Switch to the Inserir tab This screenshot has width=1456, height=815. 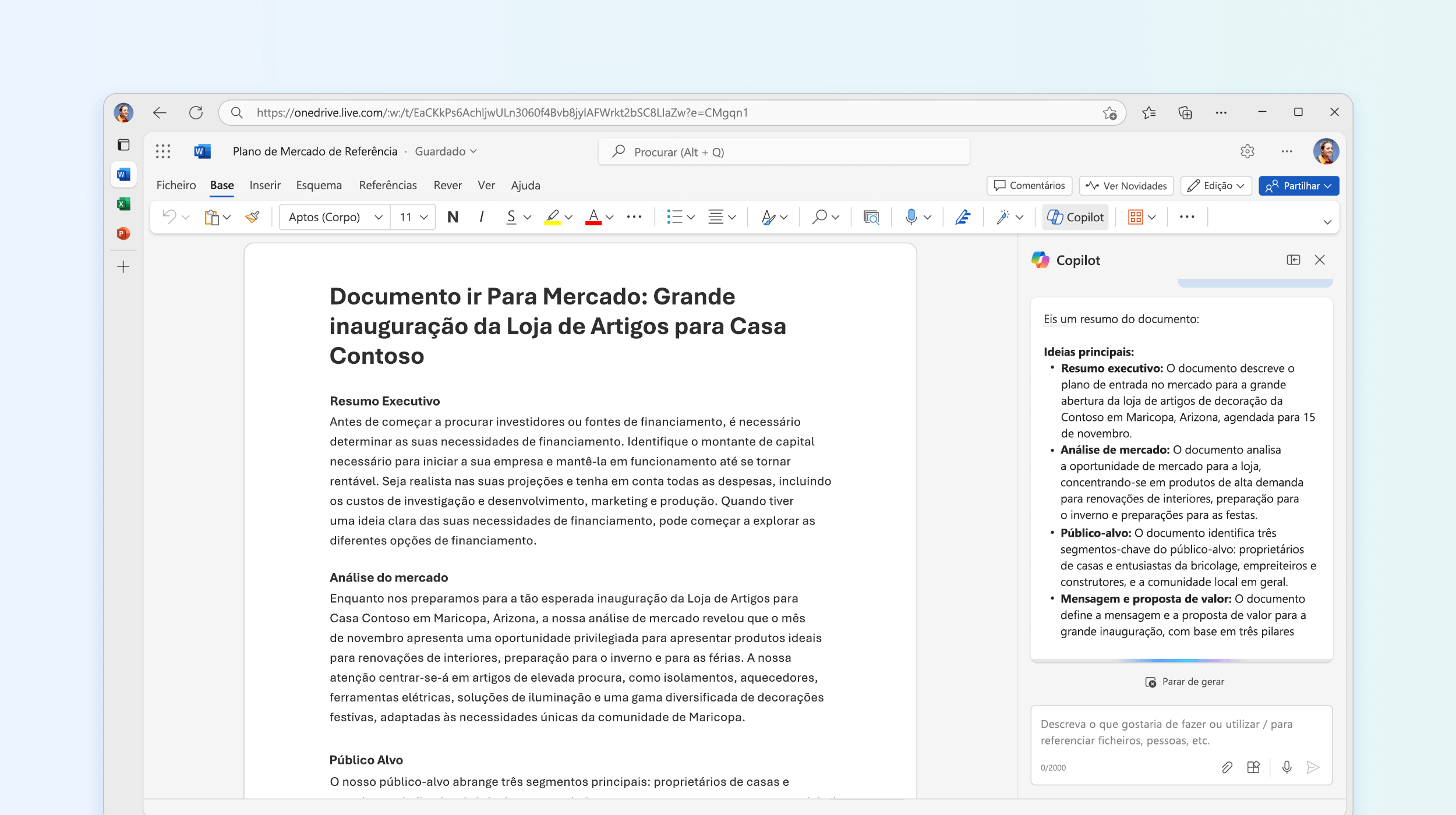click(265, 185)
